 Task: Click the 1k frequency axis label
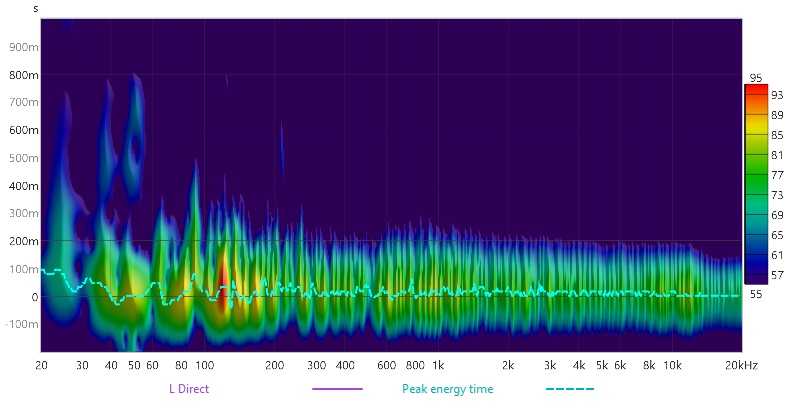438,365
